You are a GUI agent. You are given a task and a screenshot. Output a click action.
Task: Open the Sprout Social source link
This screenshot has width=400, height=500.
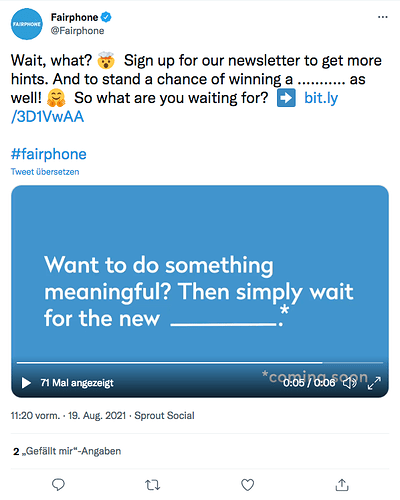tap(164, 416)
